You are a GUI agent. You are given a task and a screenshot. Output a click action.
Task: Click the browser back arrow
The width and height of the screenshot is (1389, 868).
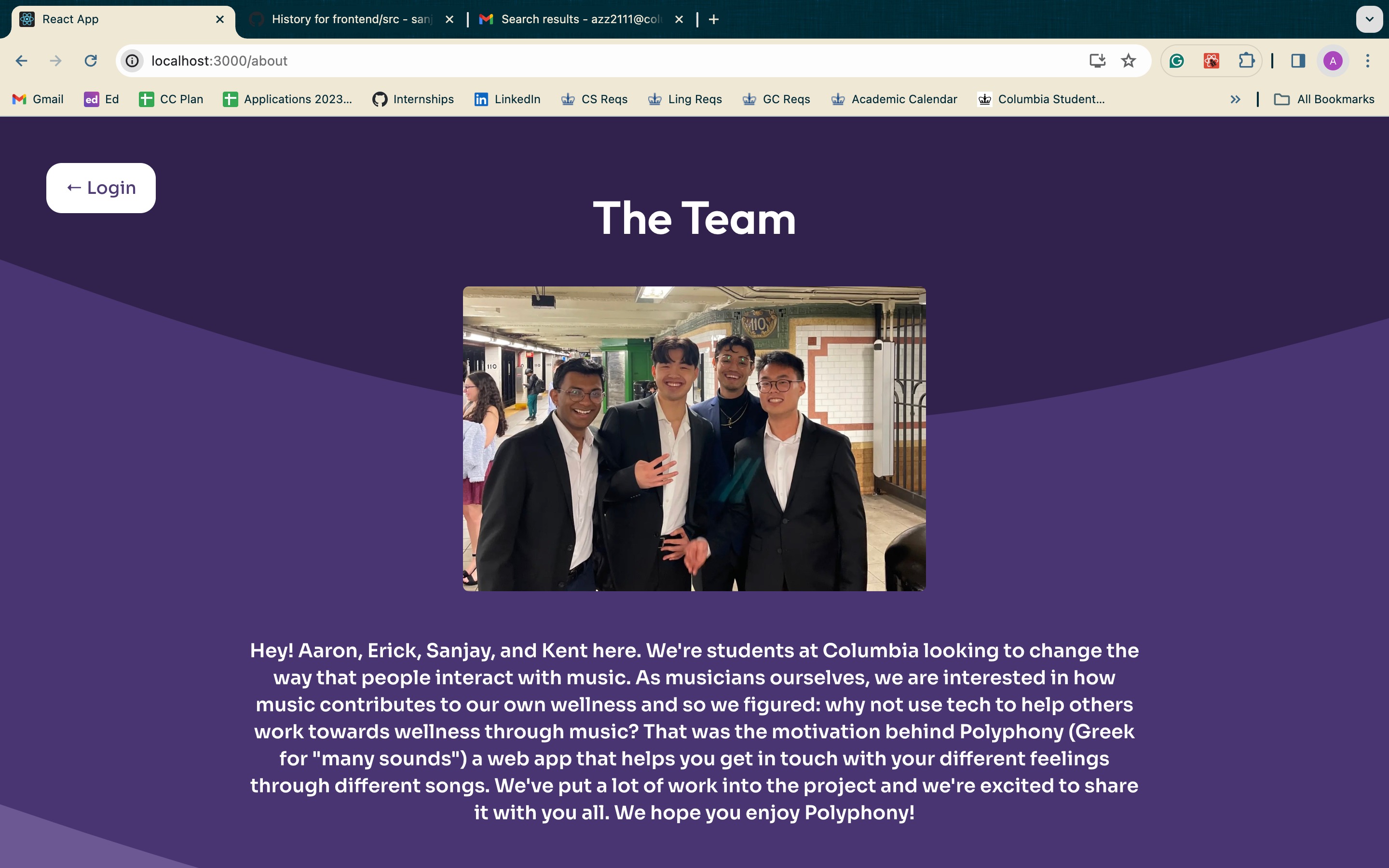tap(22, 61)
